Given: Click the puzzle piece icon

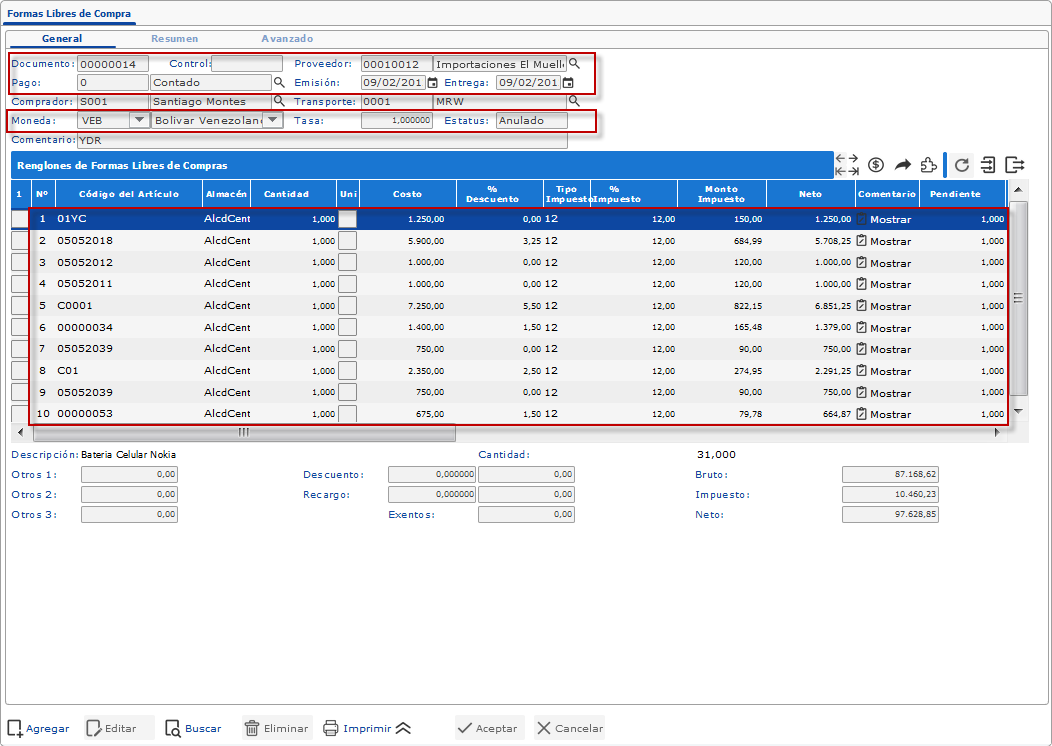Looking at the screenshot, I should pyautogui.click(x=928, y=165).
